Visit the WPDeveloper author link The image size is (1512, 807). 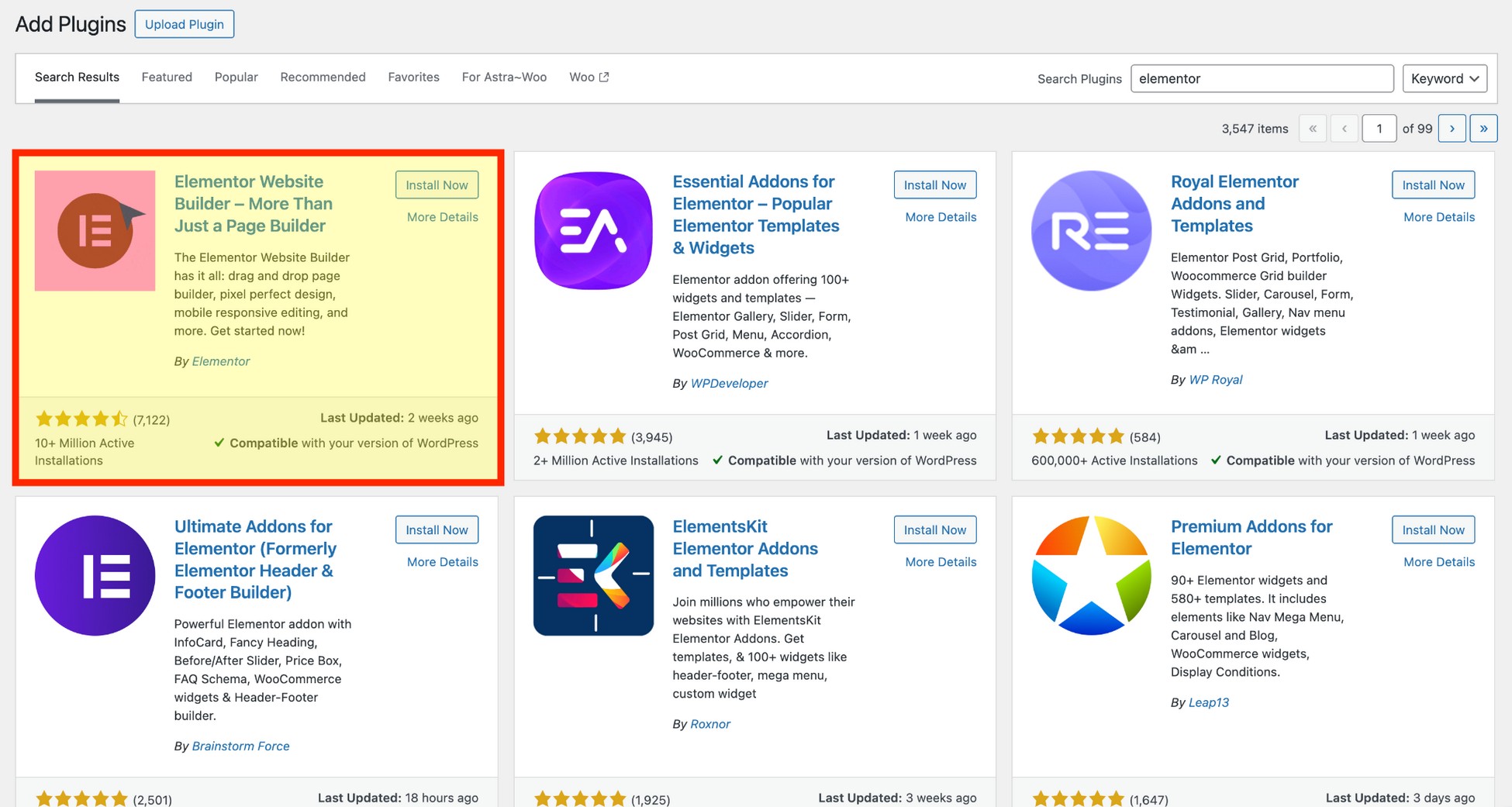coord(729,383)
